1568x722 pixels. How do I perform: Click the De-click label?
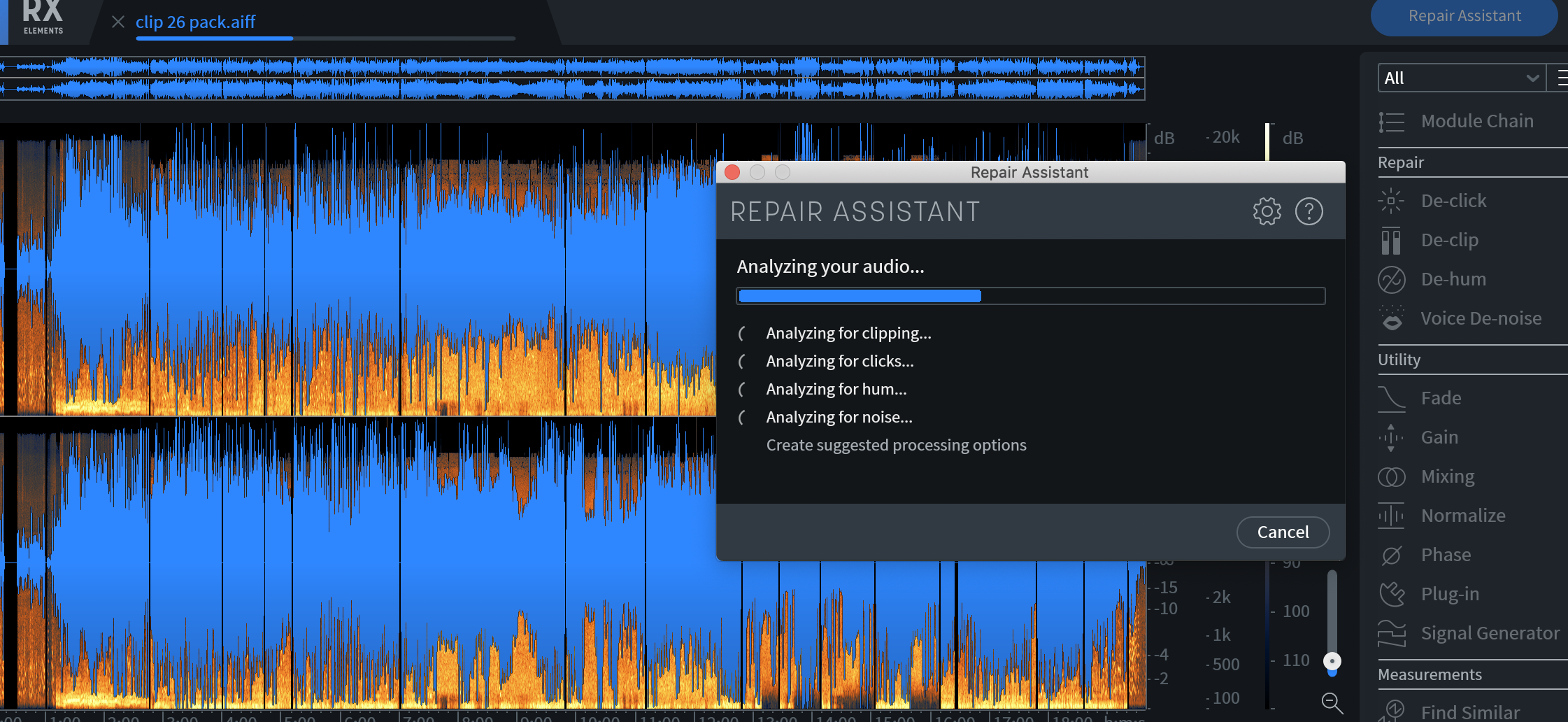pyautogui.click(x=1453, y=201)
